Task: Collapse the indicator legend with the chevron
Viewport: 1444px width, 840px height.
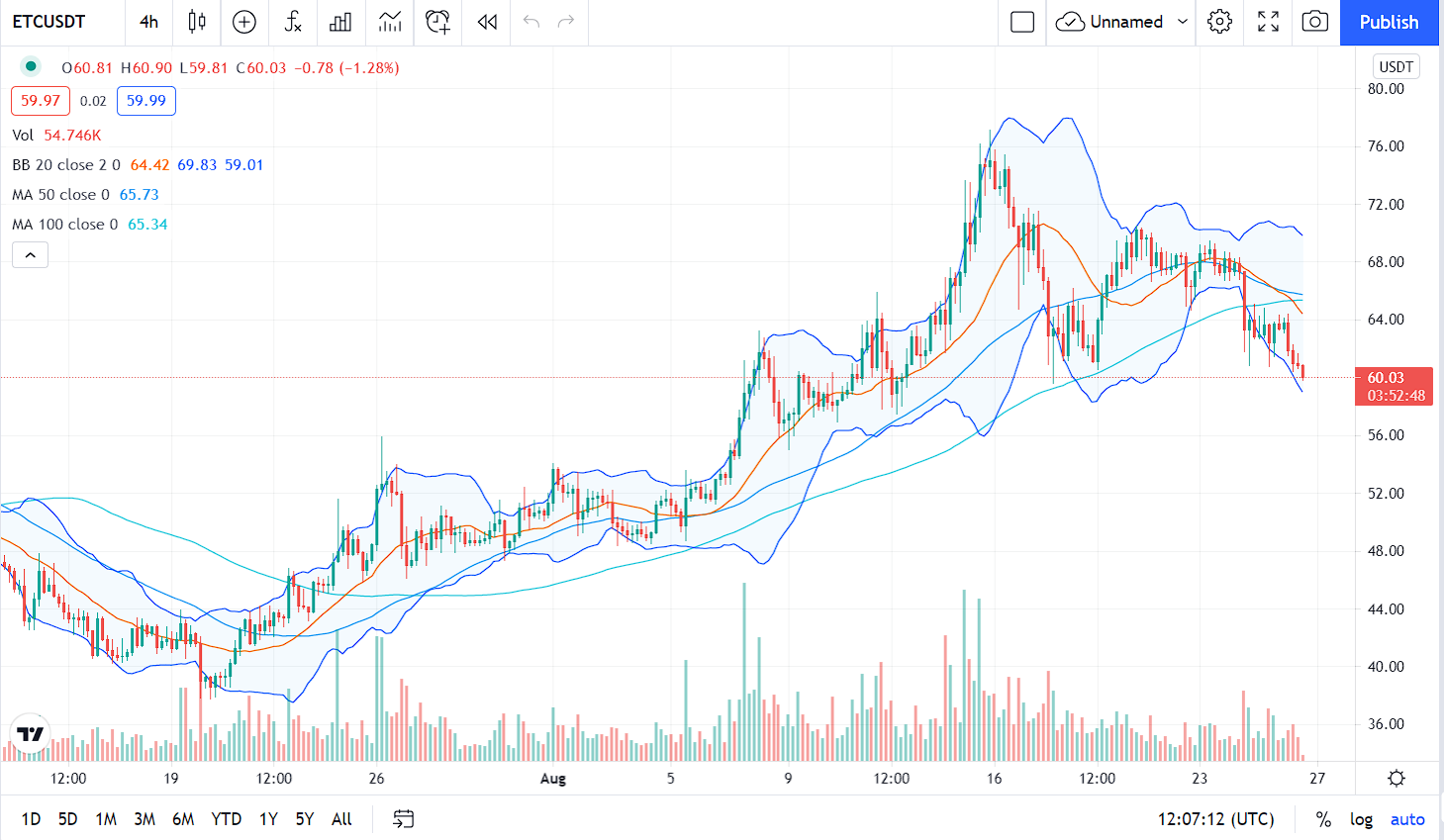Action: click(31, 255)
